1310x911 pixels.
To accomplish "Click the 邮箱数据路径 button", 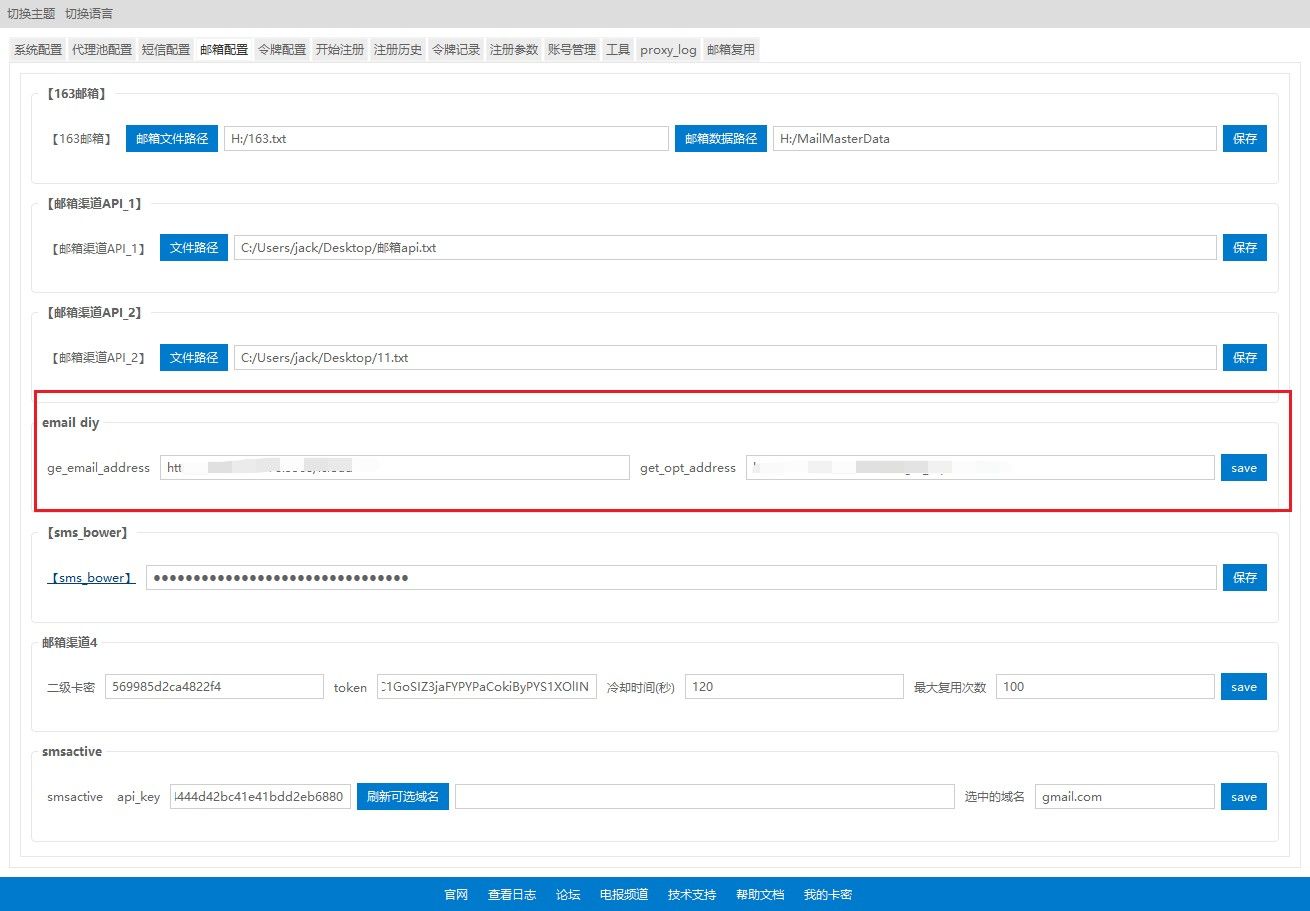I will (x=721, y=139).
